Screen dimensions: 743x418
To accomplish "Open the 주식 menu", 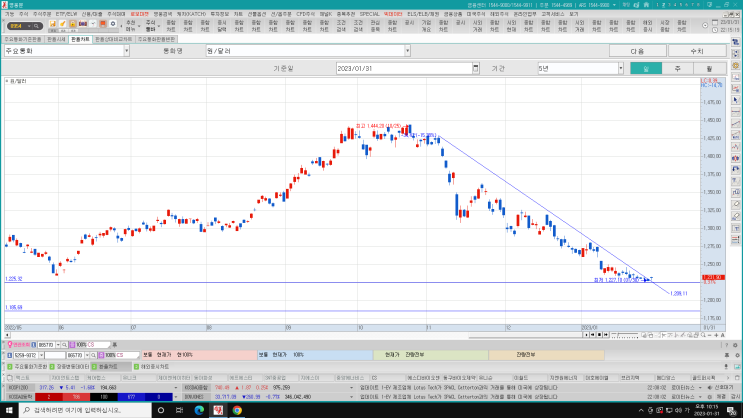I will tap(23, 14).
